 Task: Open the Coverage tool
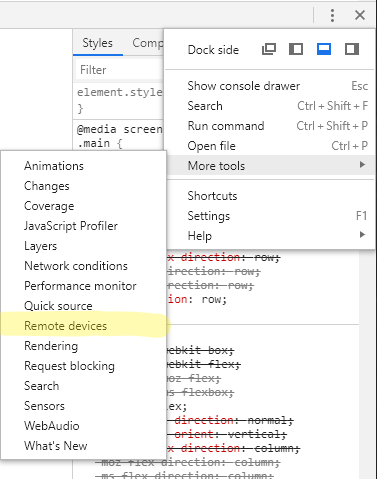83,206
